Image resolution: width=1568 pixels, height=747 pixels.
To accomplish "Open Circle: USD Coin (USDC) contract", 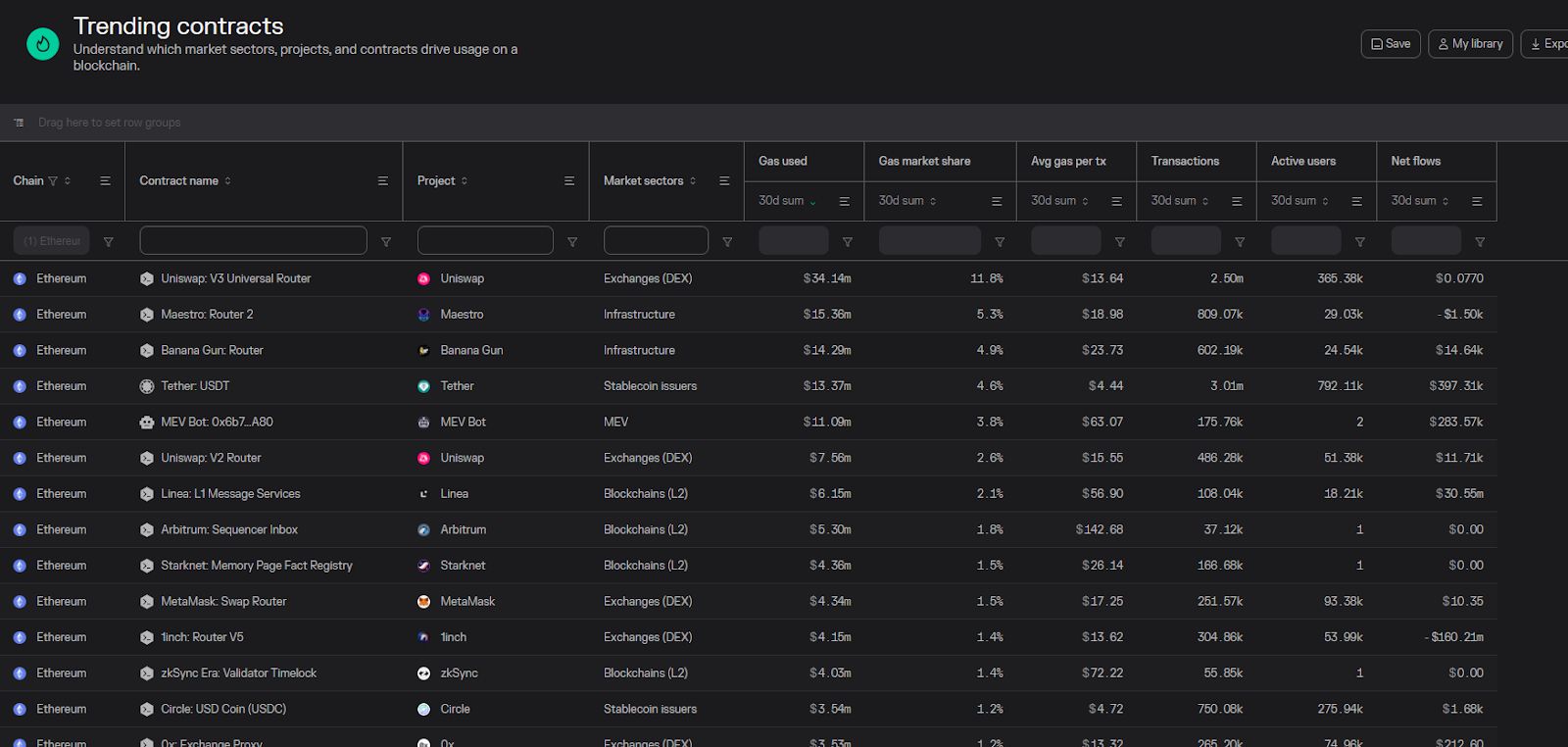I will coord(223,710).
